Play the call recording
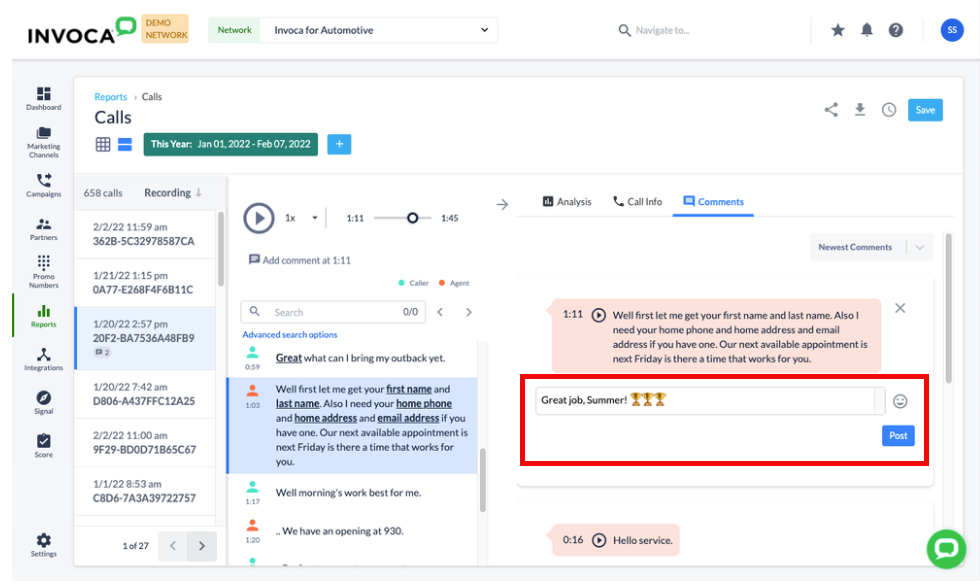Image resolution: width=980 pixels, height=587 pixels. (259, 218)
